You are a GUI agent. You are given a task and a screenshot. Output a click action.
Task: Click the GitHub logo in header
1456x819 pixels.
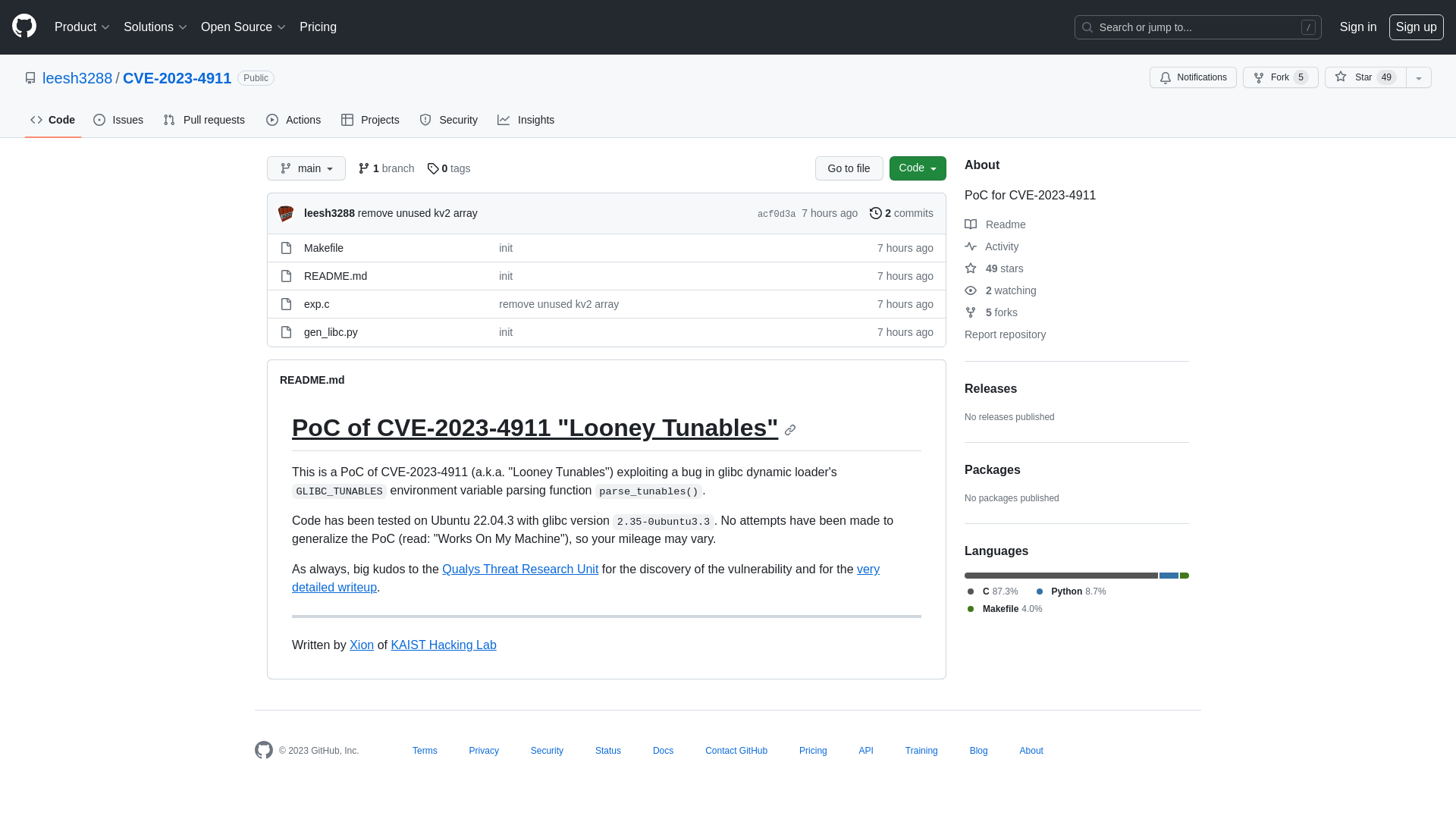pyautogui.click(x=24, y=27)
